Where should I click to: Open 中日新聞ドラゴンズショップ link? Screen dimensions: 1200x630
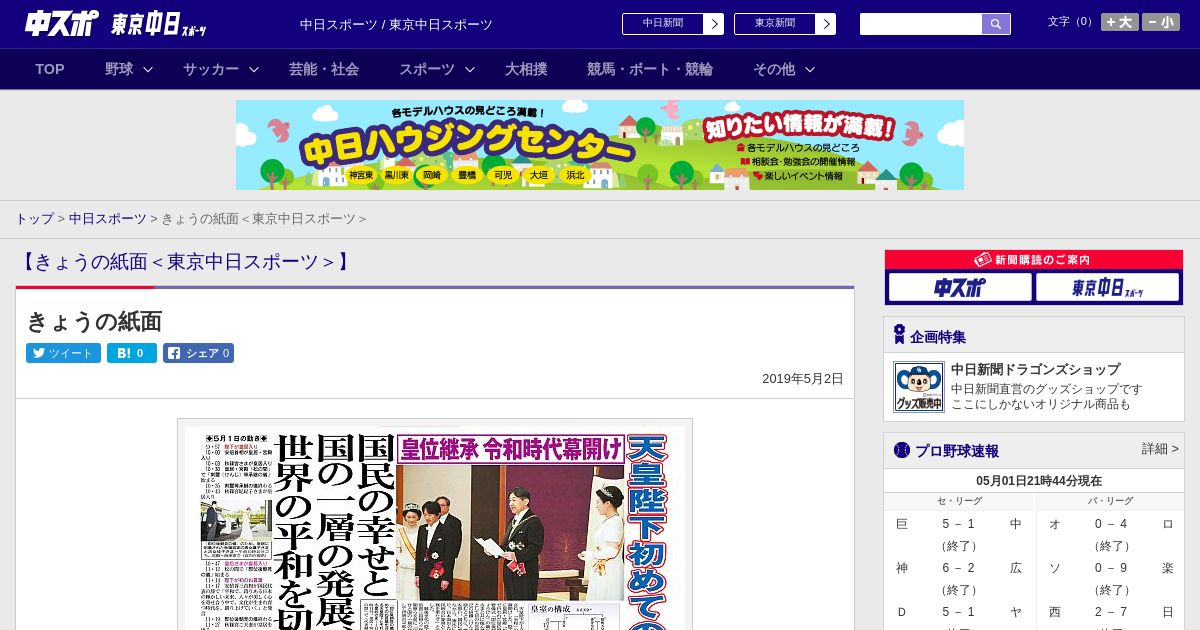pos(1035,369)
